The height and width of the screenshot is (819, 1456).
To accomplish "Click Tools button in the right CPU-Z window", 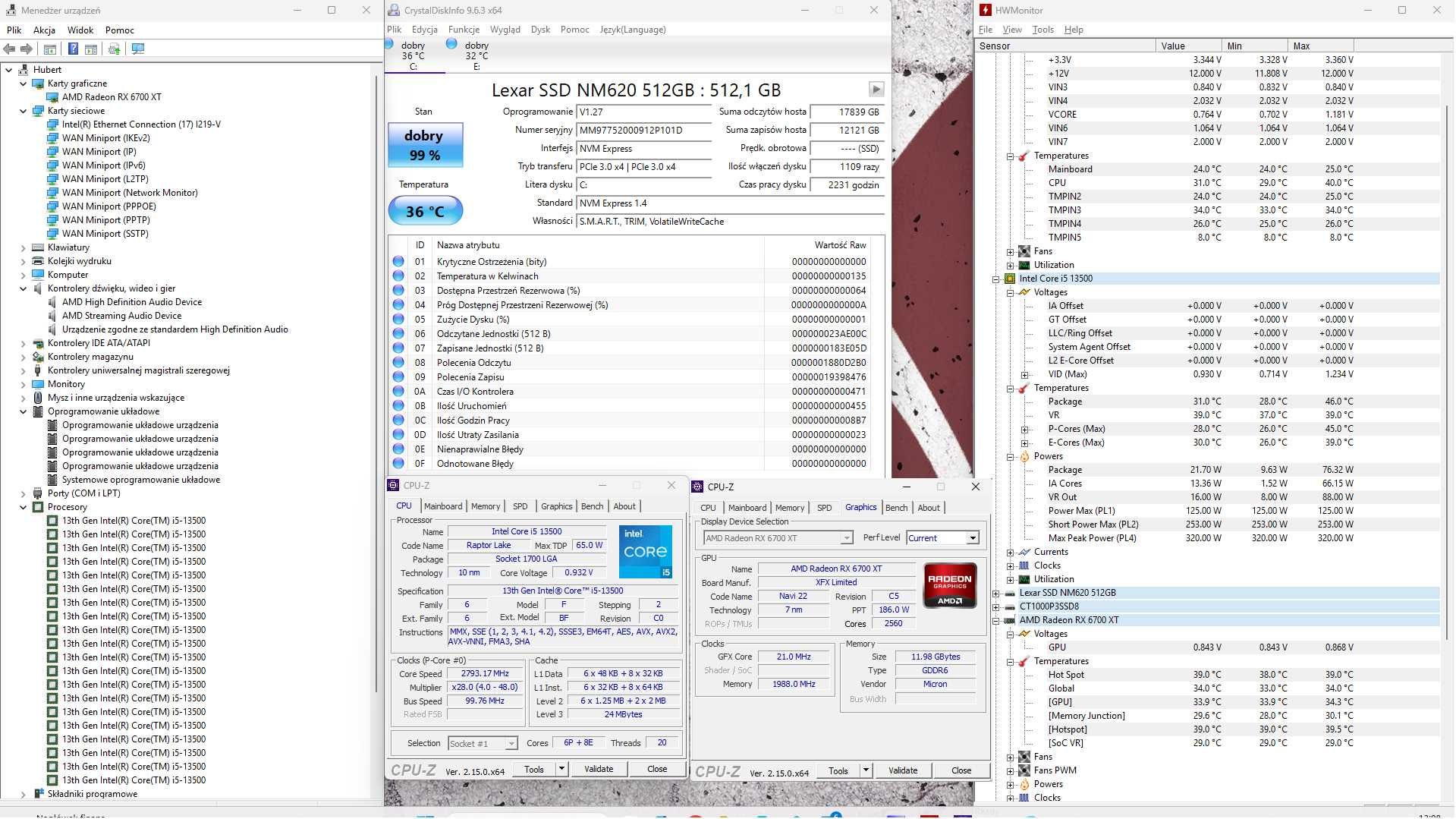I will [838, 770].
